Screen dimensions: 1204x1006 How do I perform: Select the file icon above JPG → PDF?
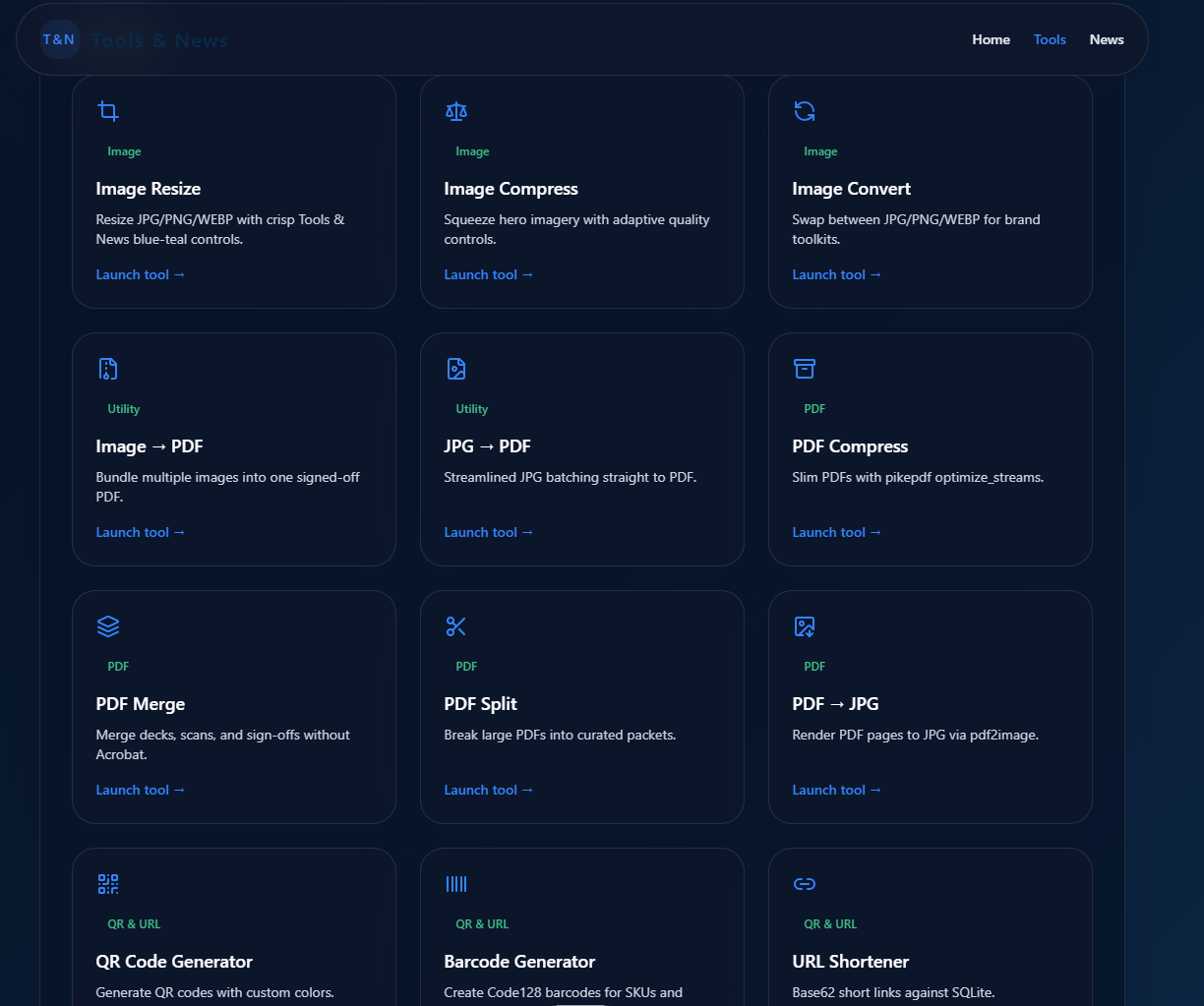click(x=456, y=369)
